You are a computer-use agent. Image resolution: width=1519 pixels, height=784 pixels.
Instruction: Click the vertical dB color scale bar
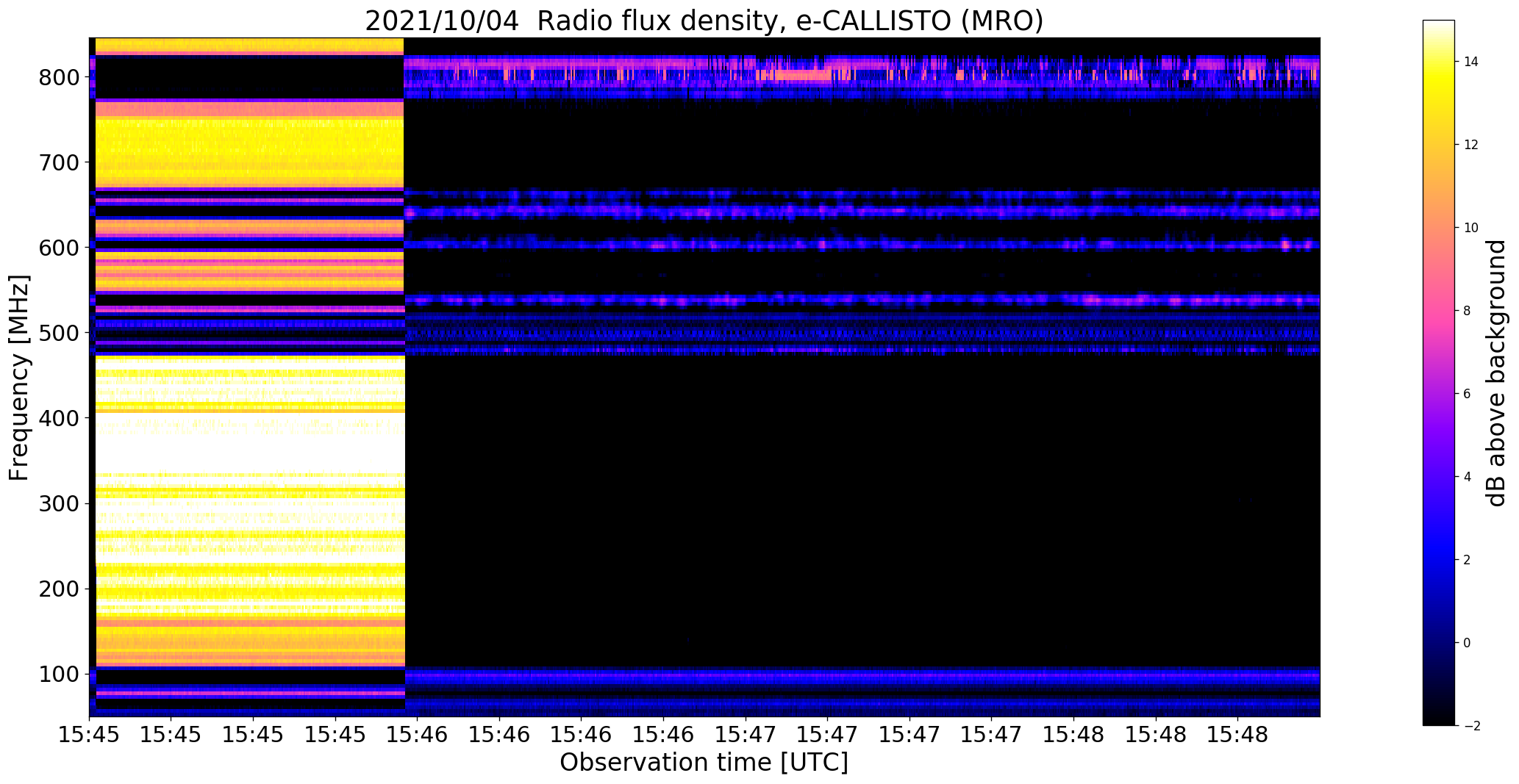tap(1439, 373)
